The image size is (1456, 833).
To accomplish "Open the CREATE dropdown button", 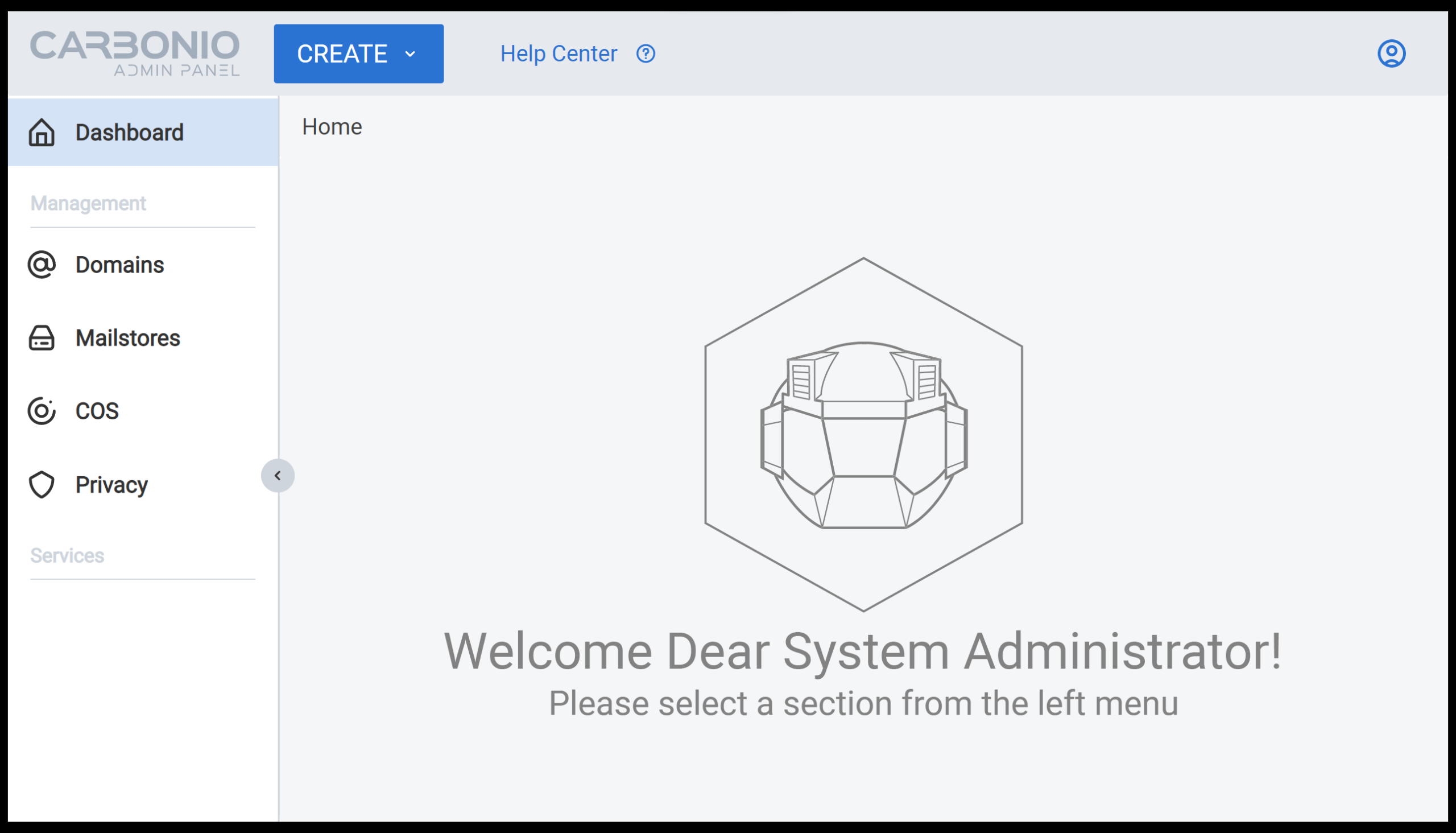I will point(358,54).
